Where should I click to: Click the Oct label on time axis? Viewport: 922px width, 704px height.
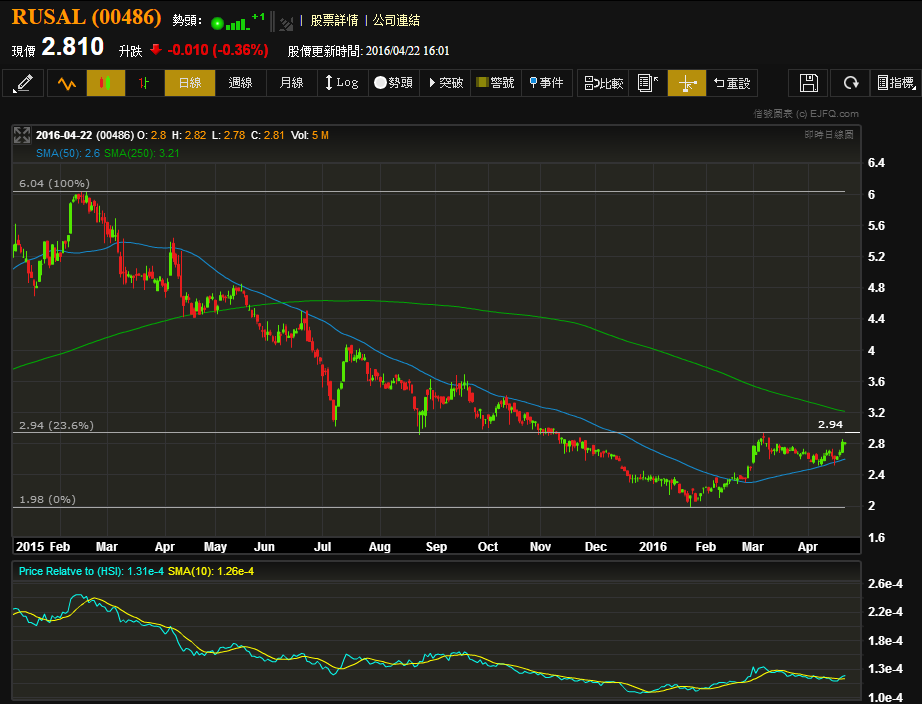click(488, 546)
